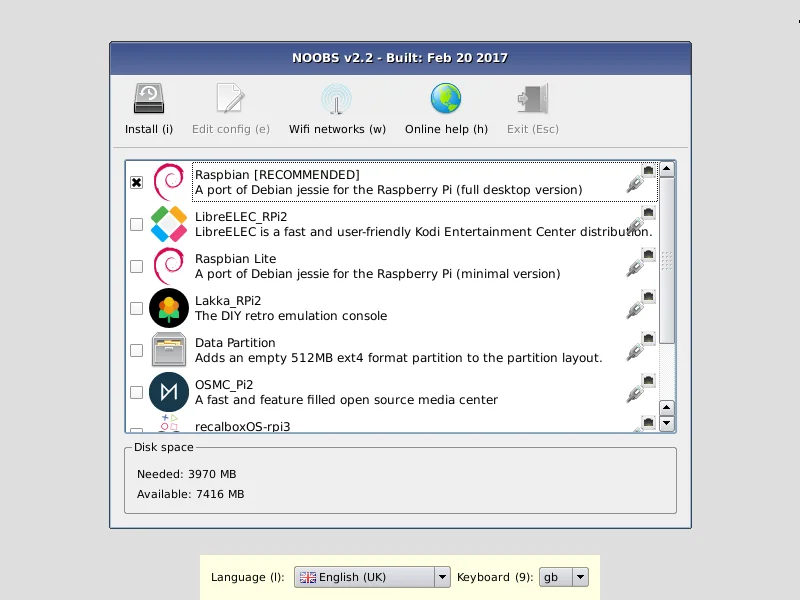The width and height of the screenshot is (800, 600).
Task: Click the 'Online help (h)' label
Action: [446, 129]
